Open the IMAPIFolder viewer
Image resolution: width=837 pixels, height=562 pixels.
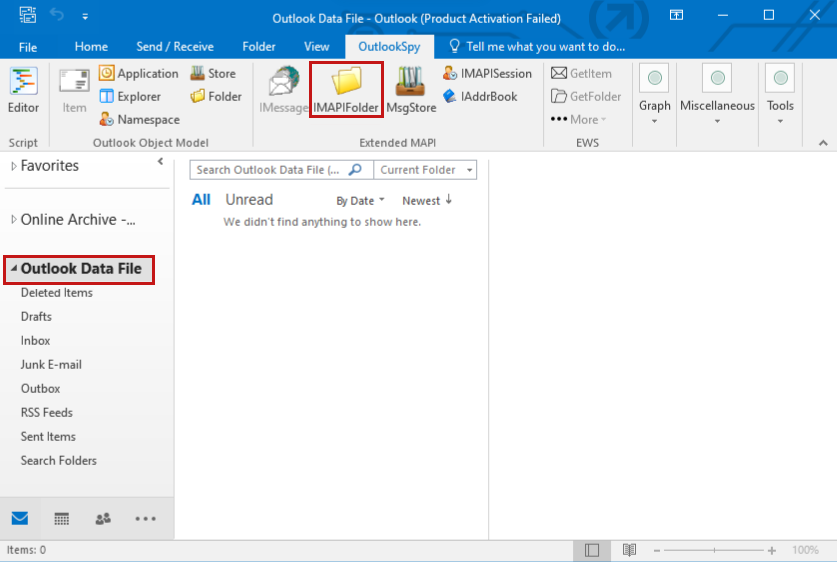point(346,90)
